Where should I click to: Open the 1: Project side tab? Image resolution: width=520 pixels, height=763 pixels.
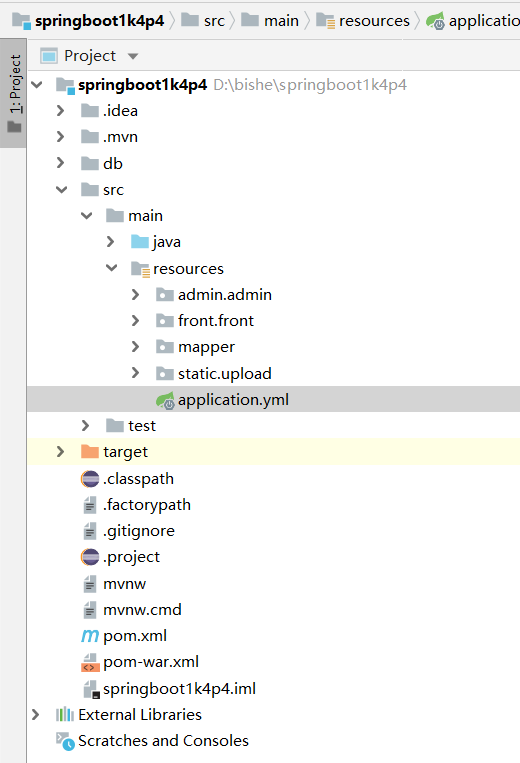14,92
